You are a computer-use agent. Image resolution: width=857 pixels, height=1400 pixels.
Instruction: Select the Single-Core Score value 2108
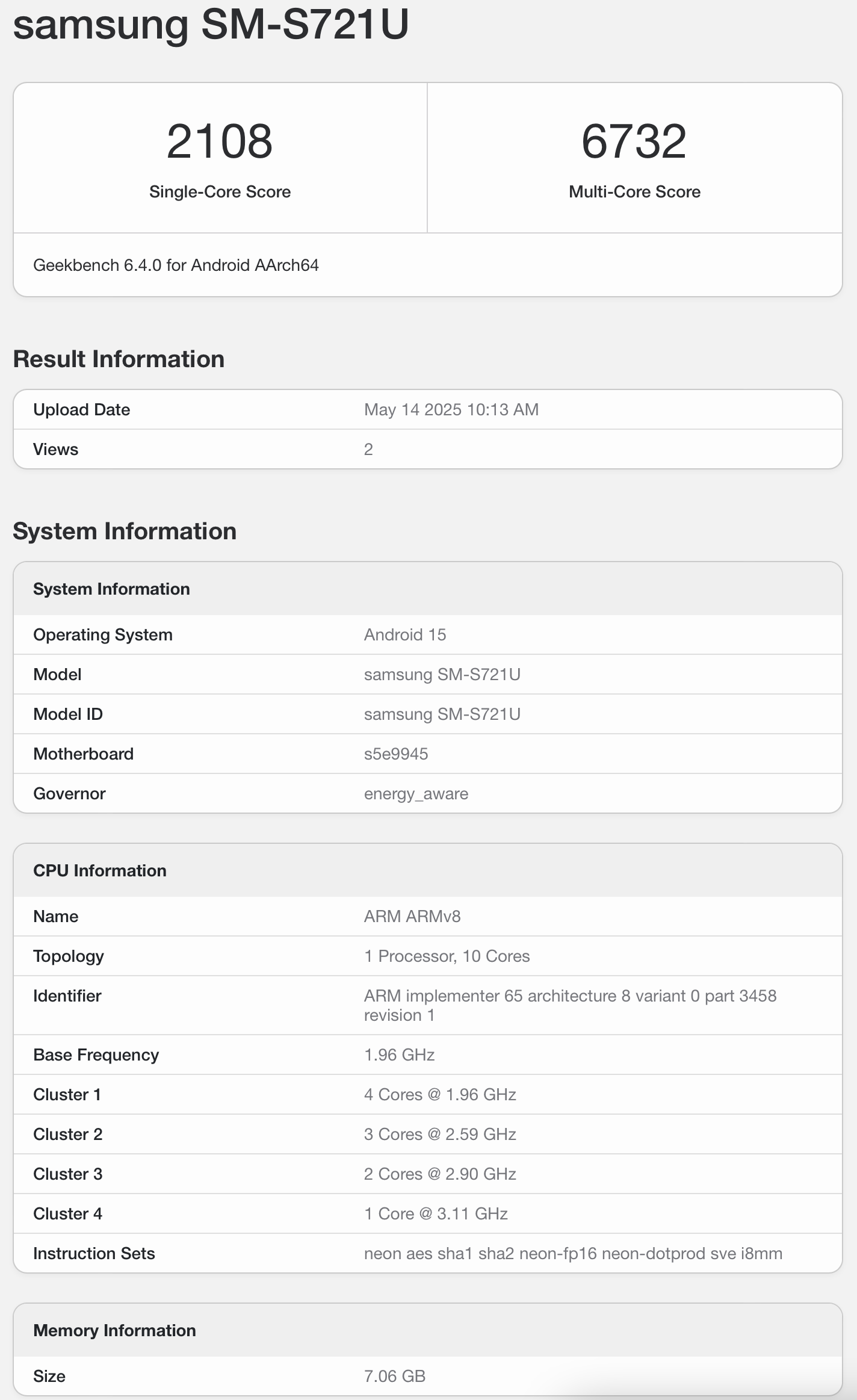(x=220, y=141)
